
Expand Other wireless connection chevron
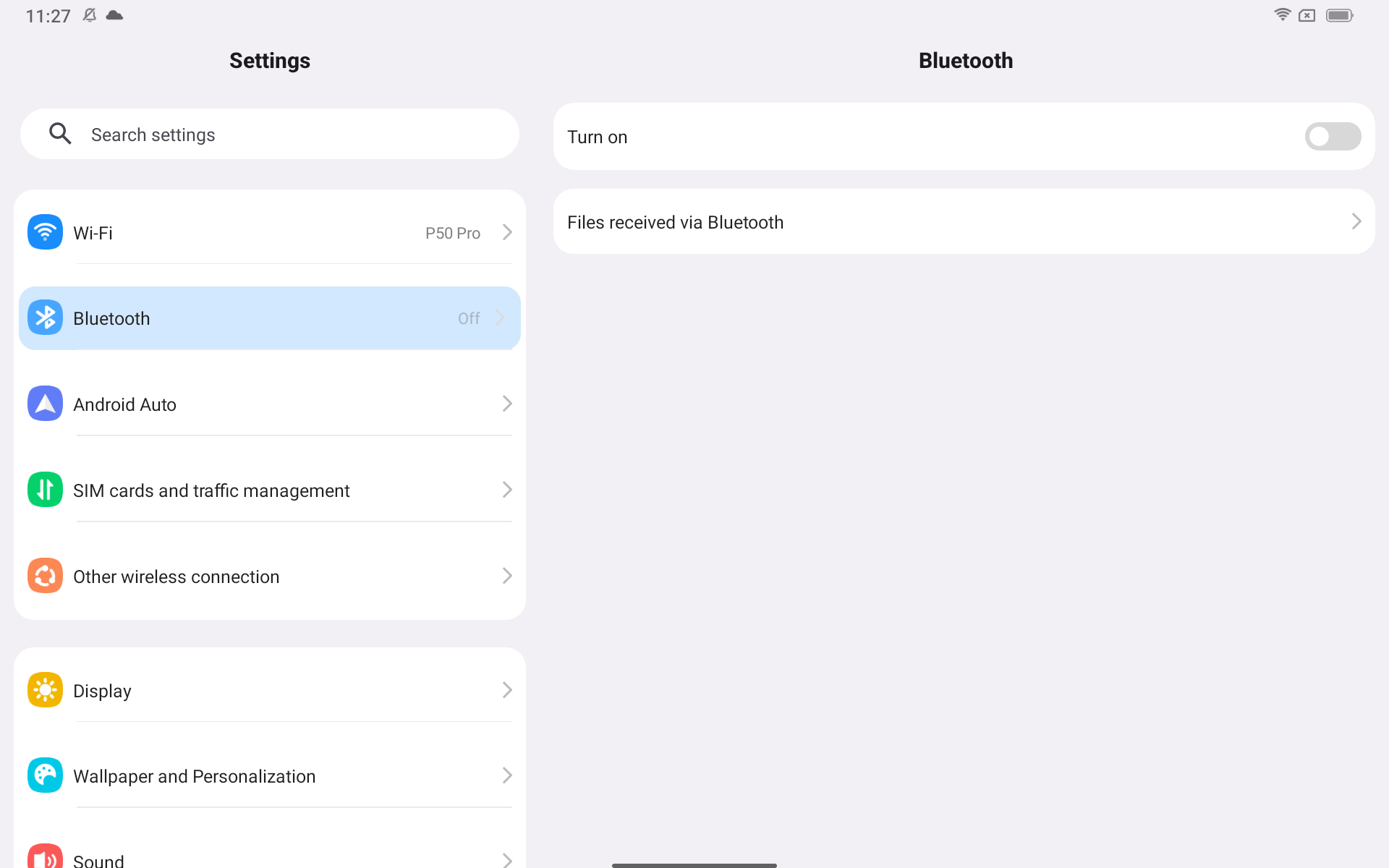point(507,576)
